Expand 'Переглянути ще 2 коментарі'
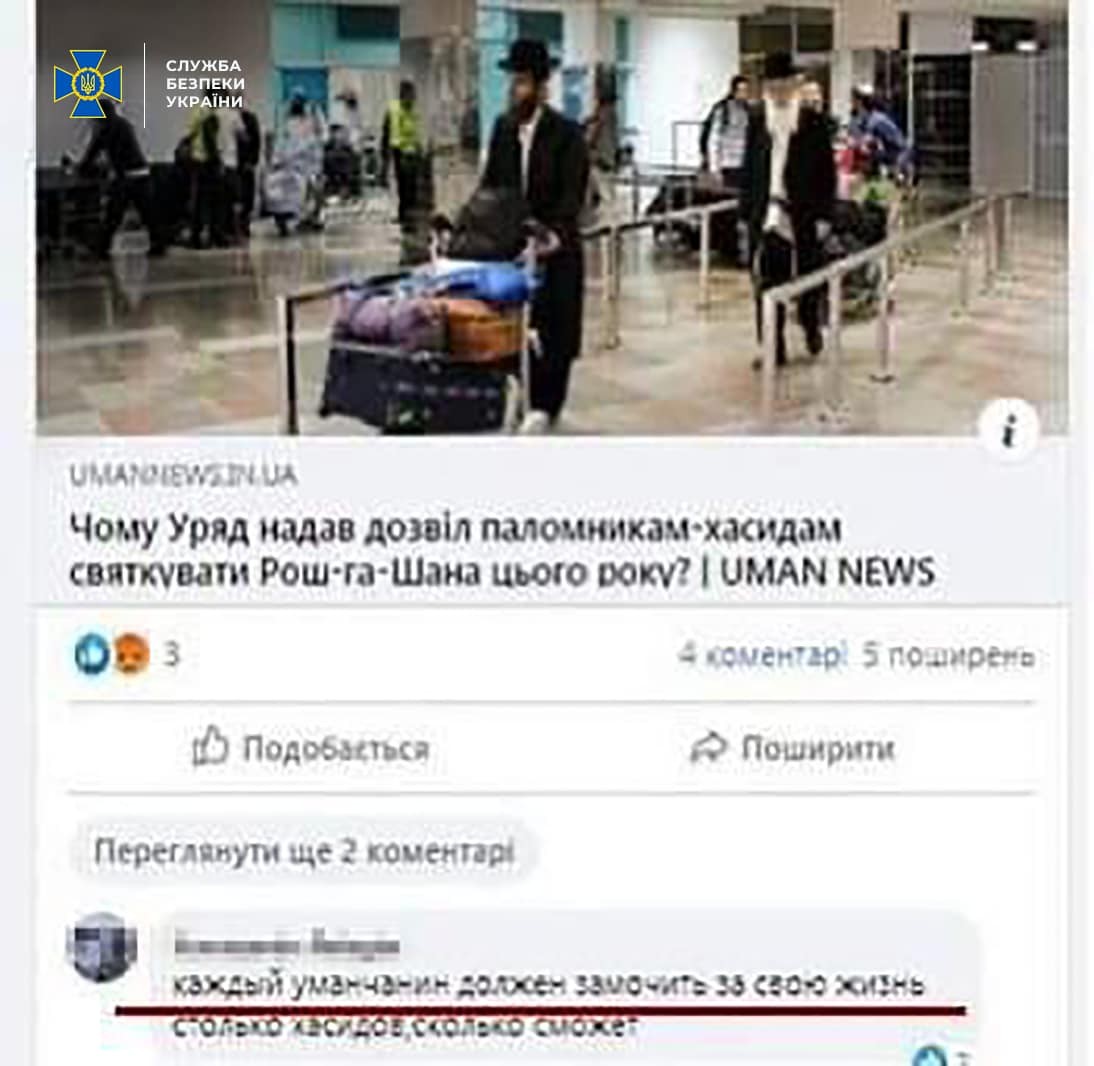The image size is (1094, 1066). tap(304, 852)
